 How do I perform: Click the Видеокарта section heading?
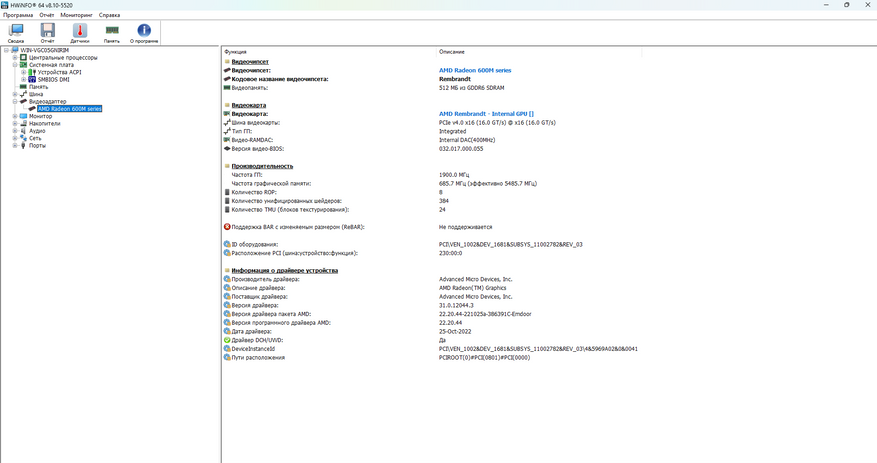(249, 105)
